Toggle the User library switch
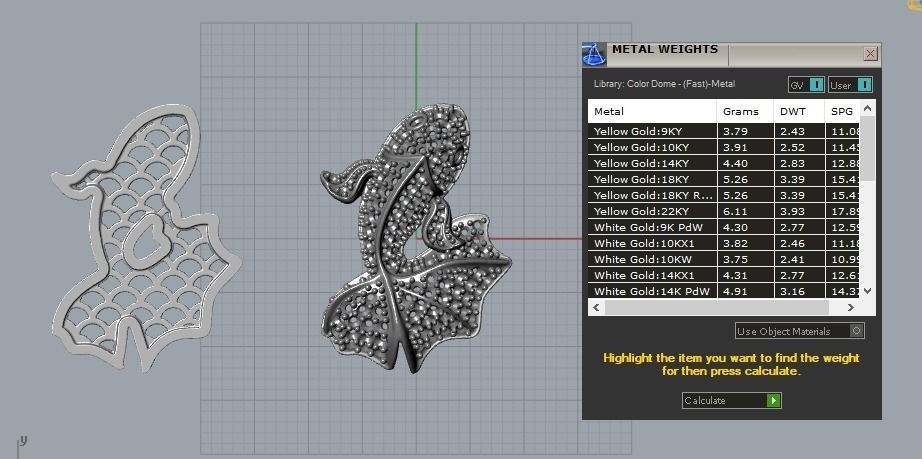The height and width of the screenshot is (459, 922). [x=864, y=85]
